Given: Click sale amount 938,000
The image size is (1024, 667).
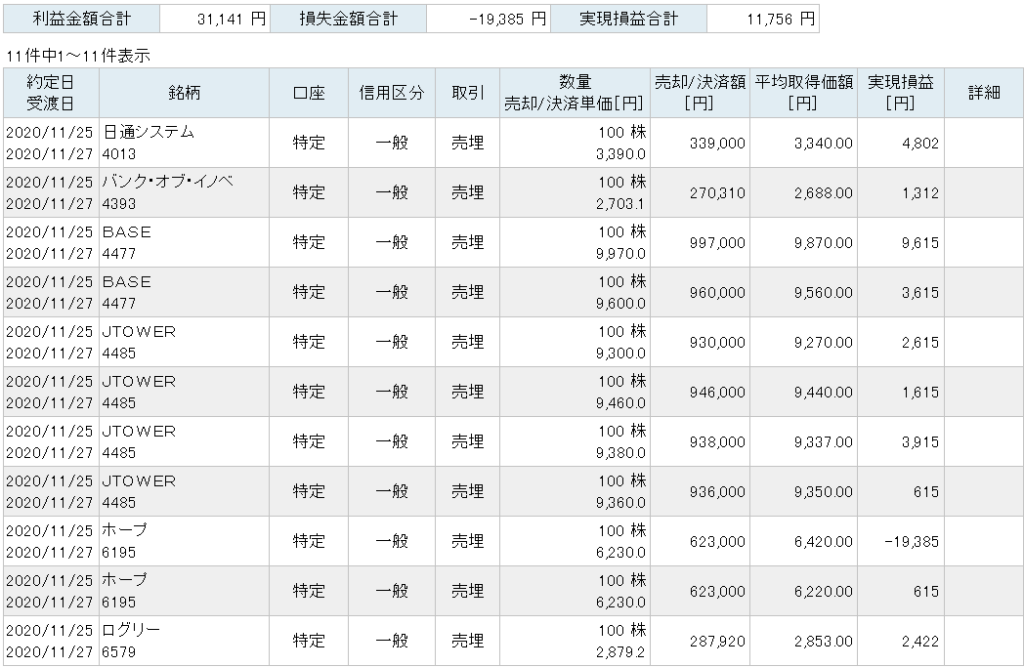Looking at the screenshot, I should [717, 442].
